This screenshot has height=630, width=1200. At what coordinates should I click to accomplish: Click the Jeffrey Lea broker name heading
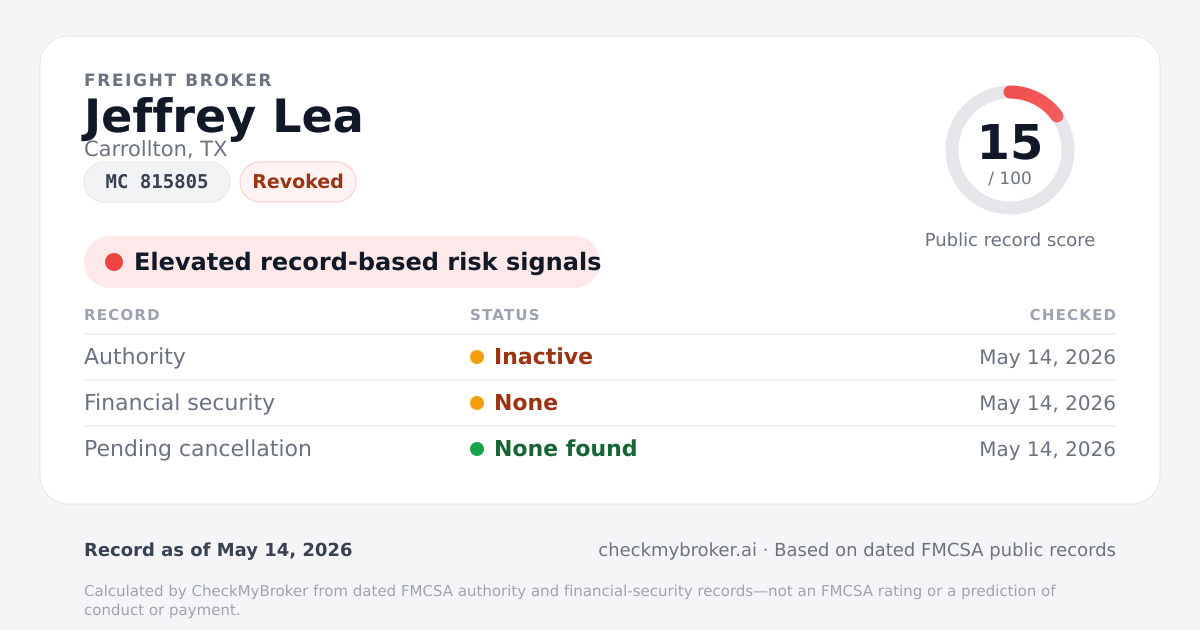coord(223,117)
